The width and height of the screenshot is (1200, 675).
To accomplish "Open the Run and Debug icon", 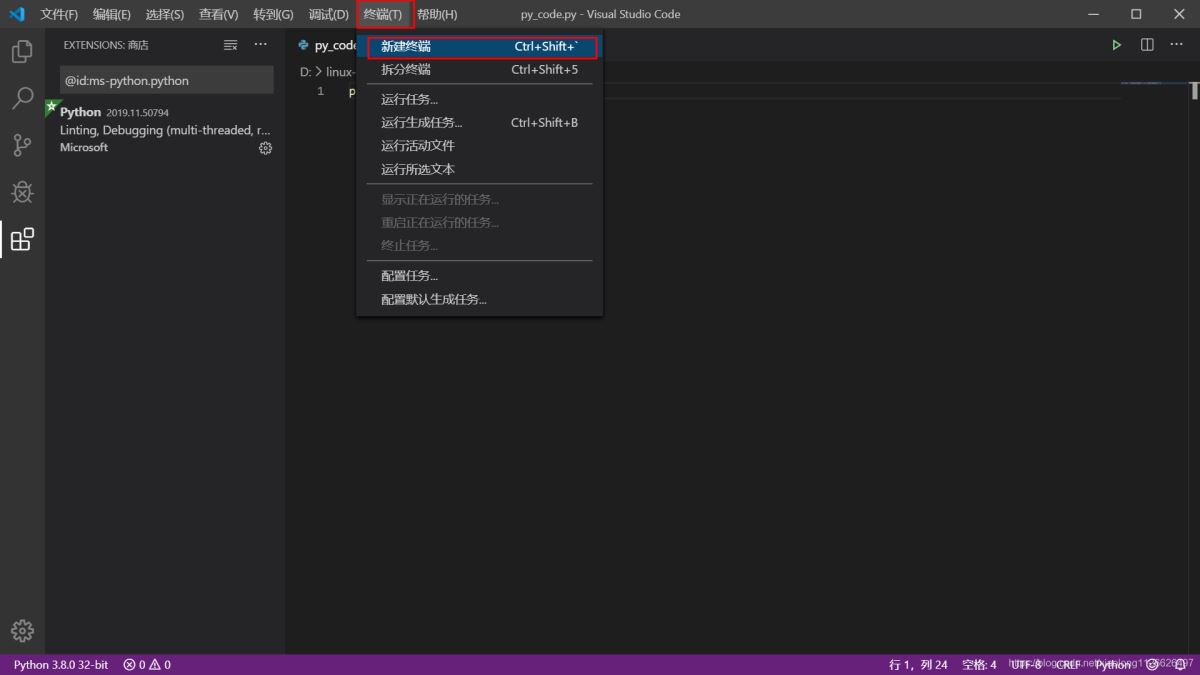I will (22, 192).
